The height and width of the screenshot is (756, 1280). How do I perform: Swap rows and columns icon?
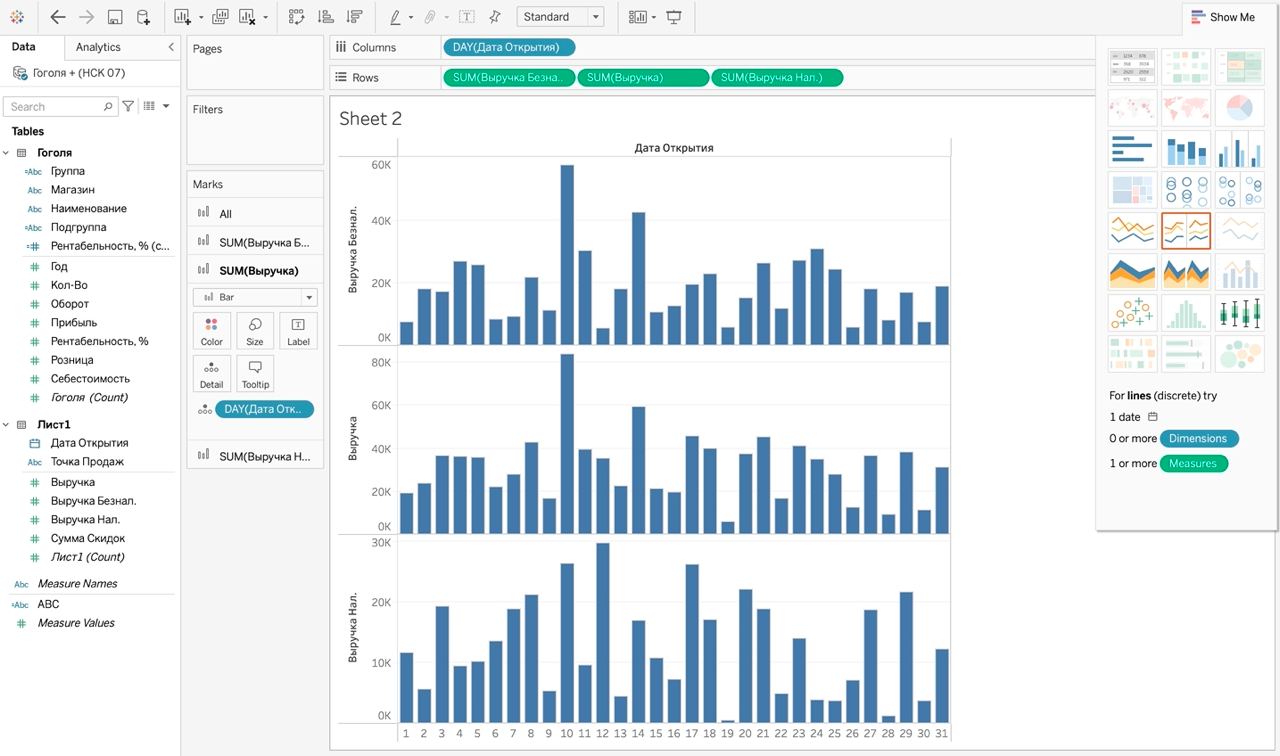coord(296,17)
